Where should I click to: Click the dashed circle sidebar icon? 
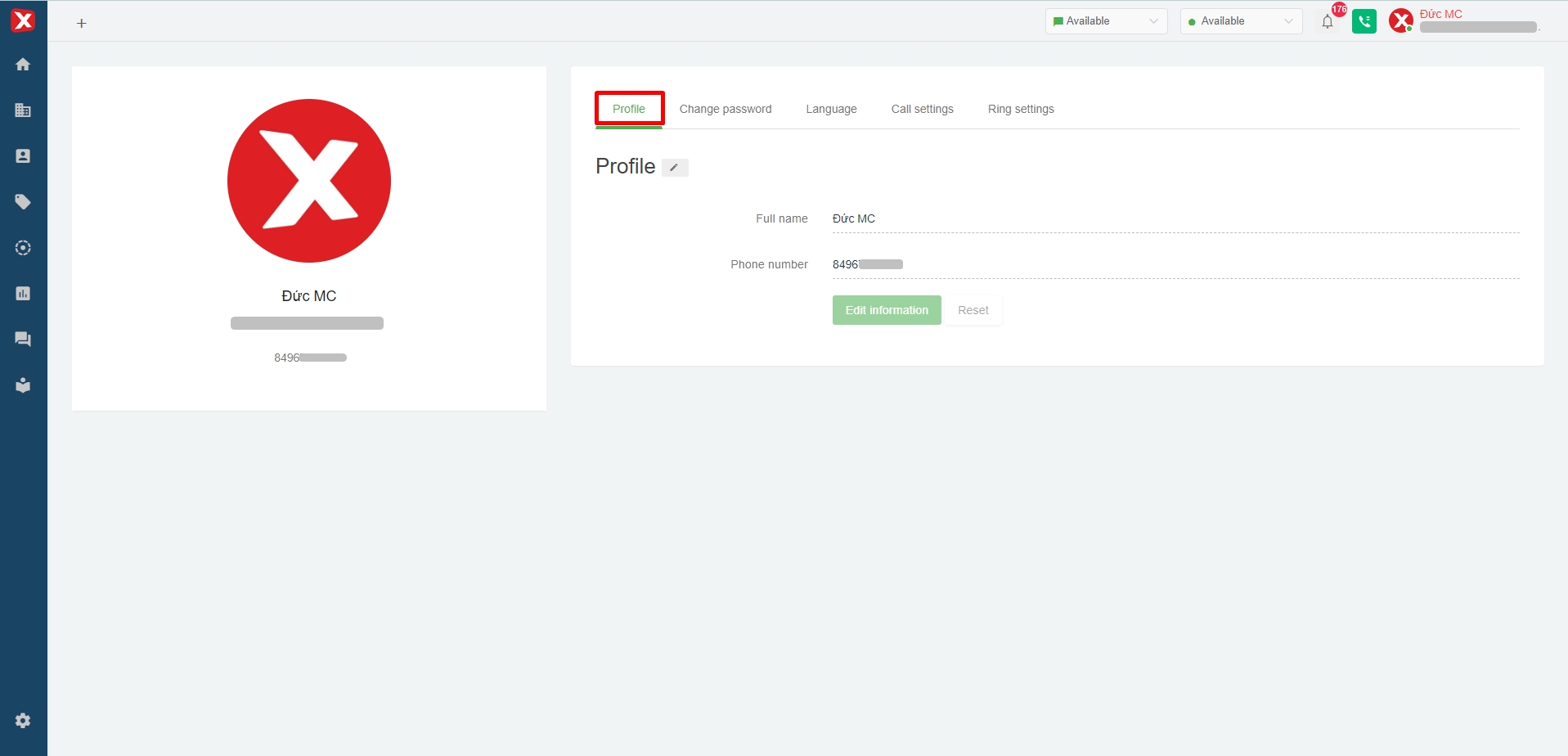(23, 248)
